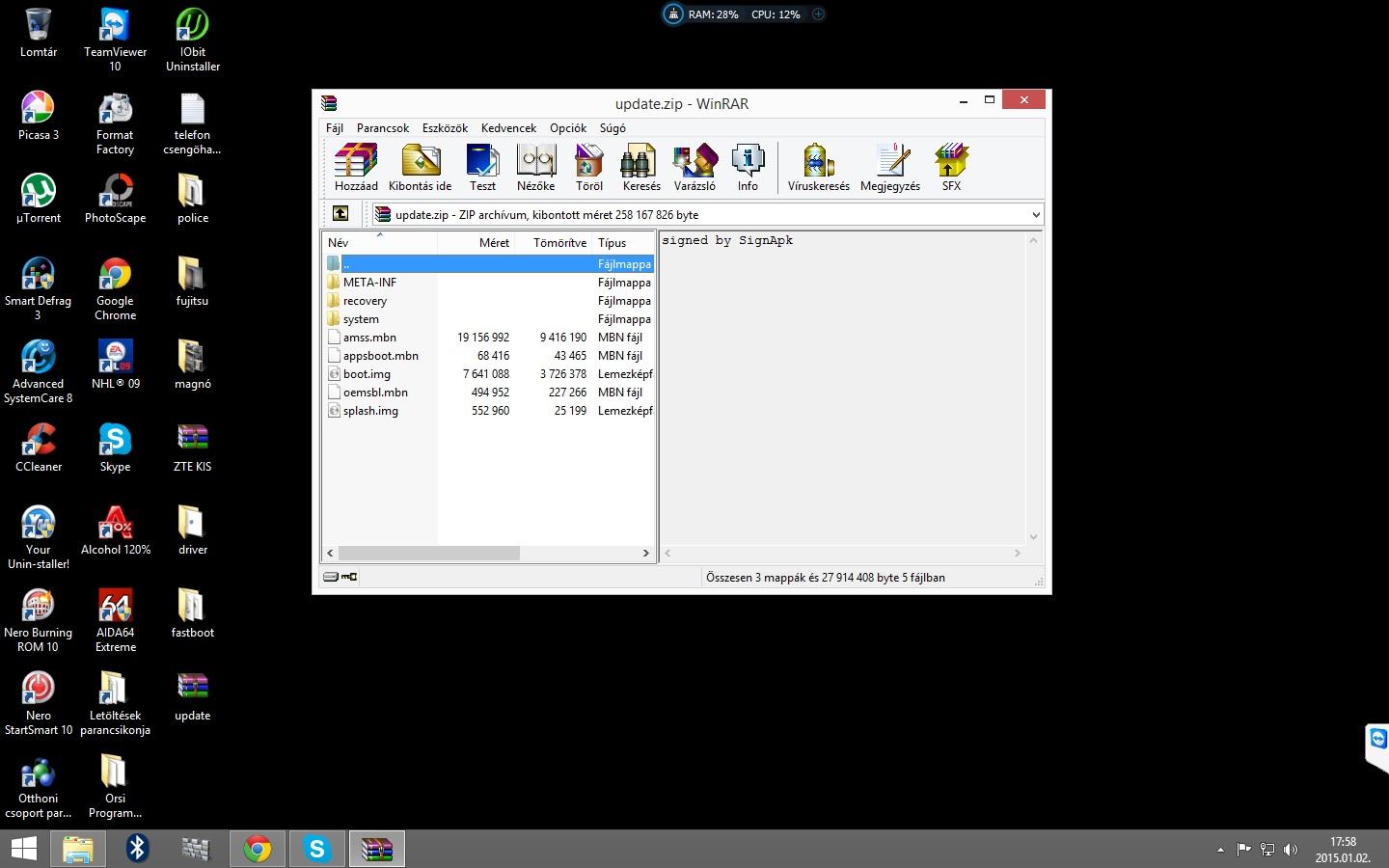Click the volume speaker tray icon
The height and width of the screenshot is (868, 1389).
coord(1291,850)
